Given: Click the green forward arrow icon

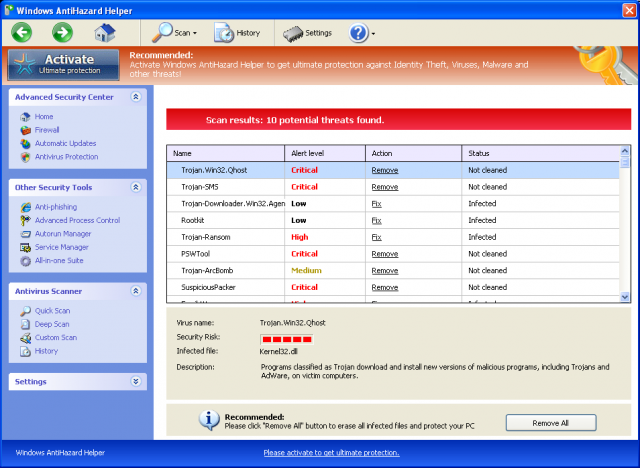Looking at the screenshot, I should tap(62, 32).
